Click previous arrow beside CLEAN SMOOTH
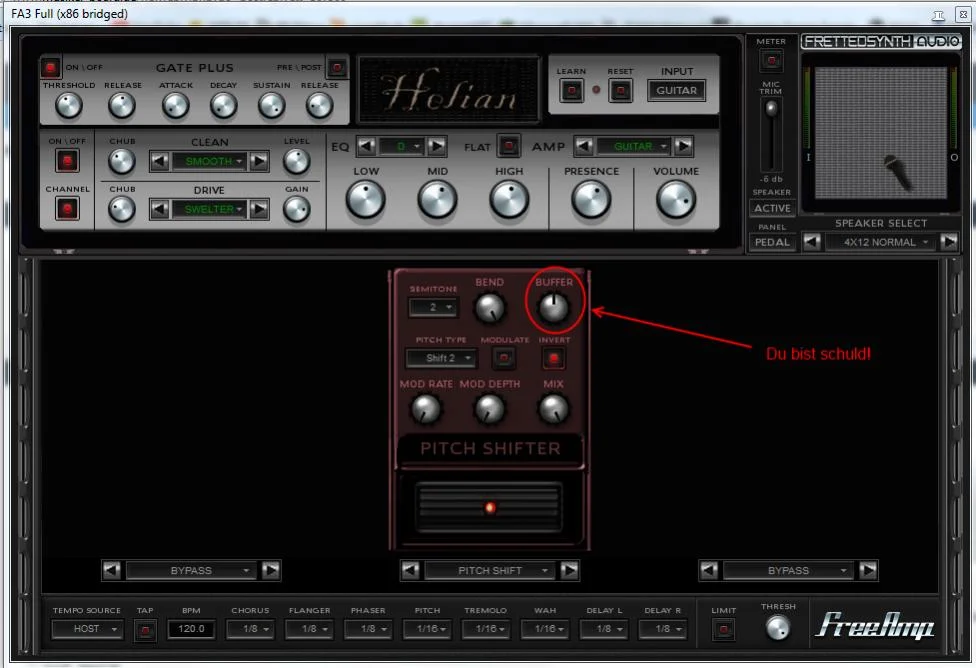The image size is (976, 668). (x=159, y=161)
